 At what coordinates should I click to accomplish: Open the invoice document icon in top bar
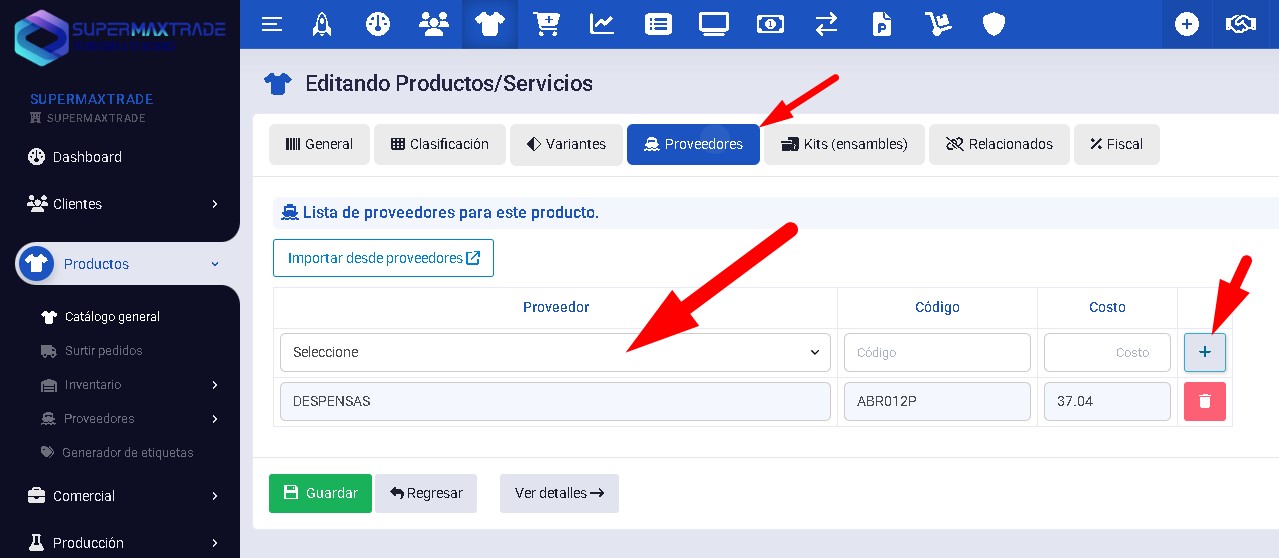[882, 24]
